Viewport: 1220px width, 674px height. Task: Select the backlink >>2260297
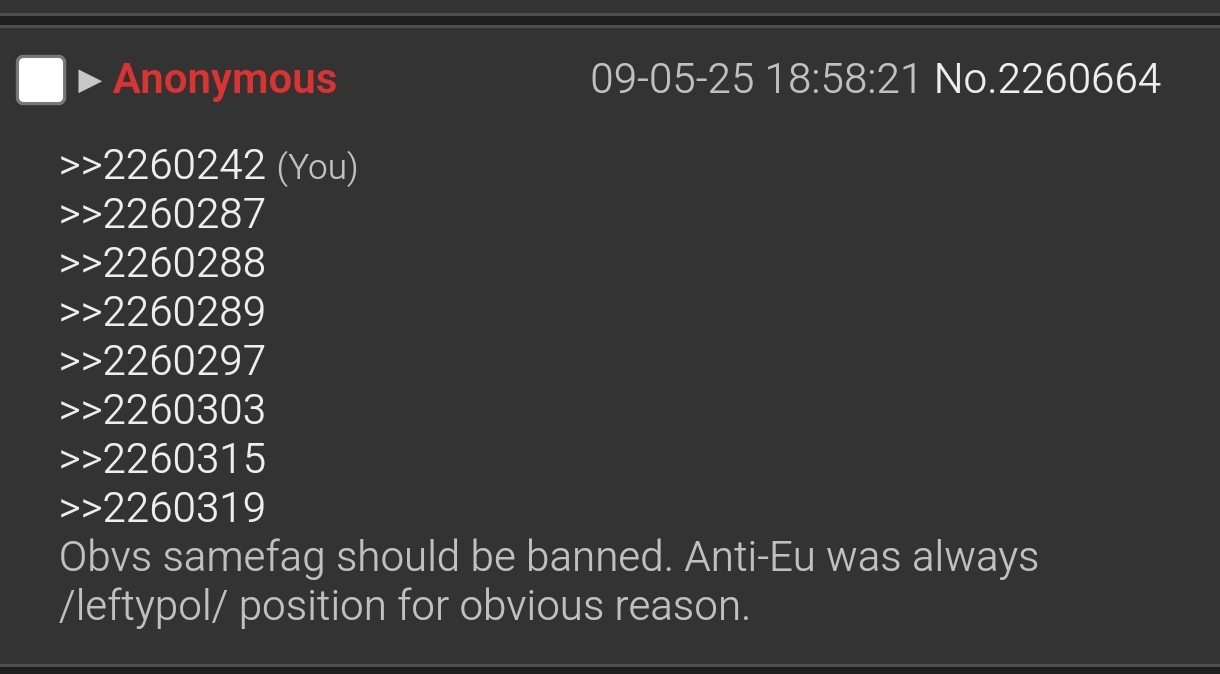pos(162,361)
